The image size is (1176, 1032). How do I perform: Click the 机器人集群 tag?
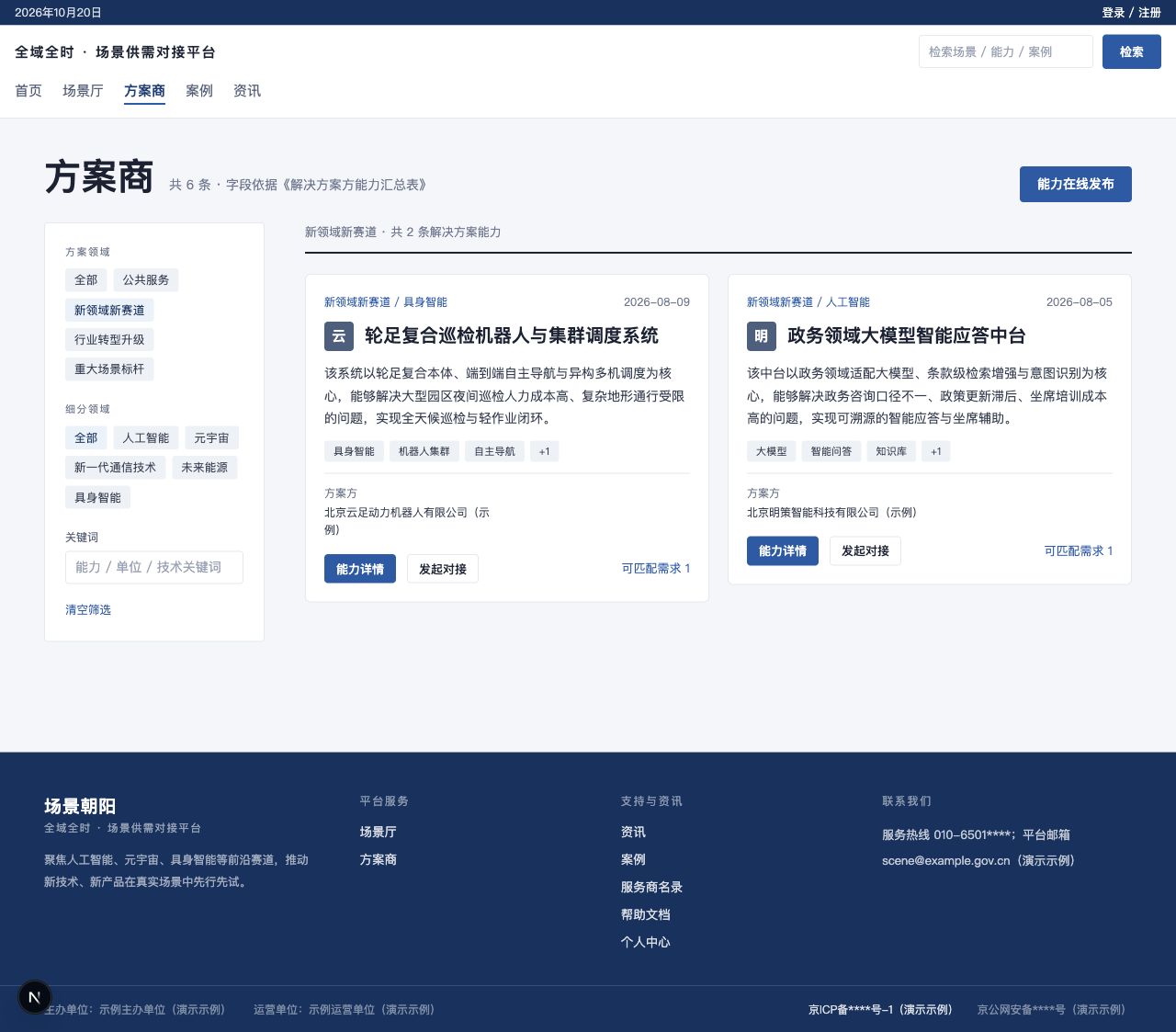(x=424, y=451)
